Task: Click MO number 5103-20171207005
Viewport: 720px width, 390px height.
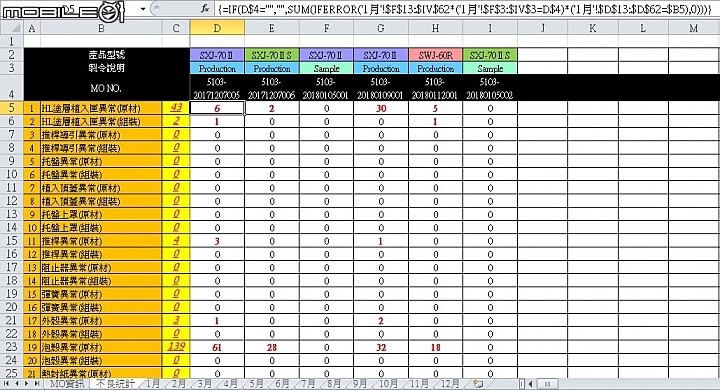Action: click(x=217, y=88)
